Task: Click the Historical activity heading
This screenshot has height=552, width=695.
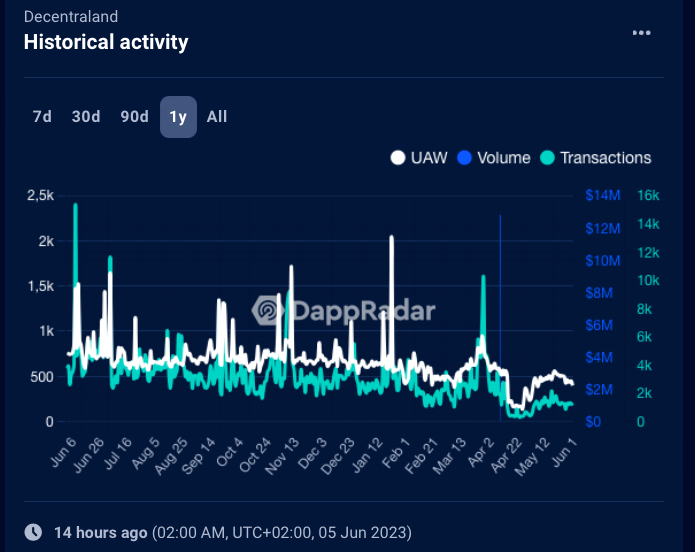Action: (106, 42)
